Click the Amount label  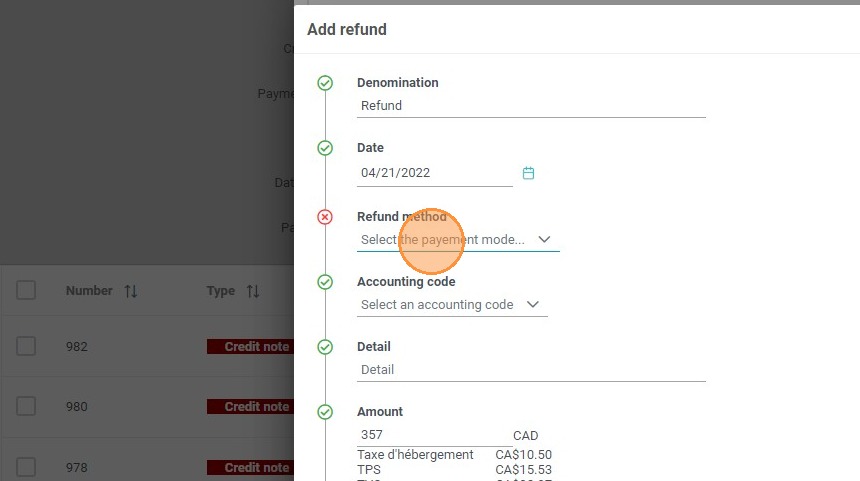pyautogui.click(x=380, y=412)
